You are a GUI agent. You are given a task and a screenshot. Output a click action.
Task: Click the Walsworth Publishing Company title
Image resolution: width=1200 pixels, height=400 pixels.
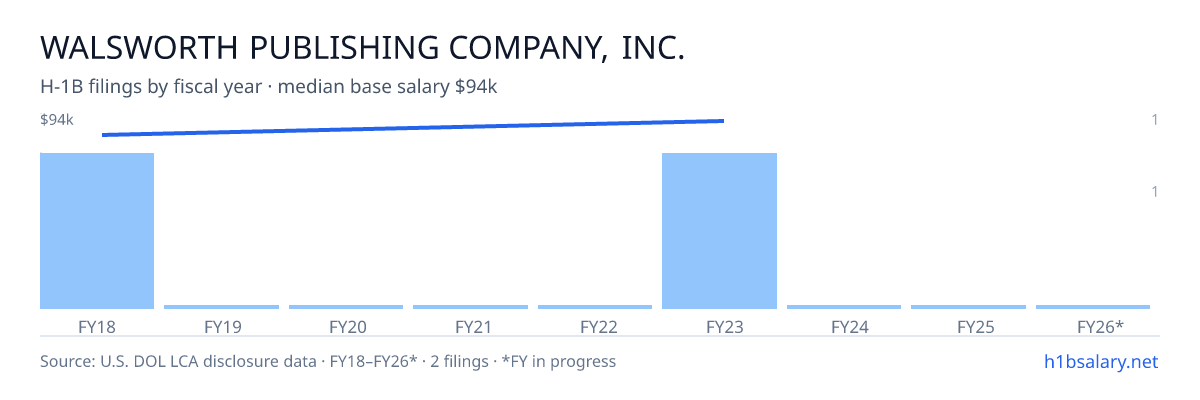click(362, 47)
